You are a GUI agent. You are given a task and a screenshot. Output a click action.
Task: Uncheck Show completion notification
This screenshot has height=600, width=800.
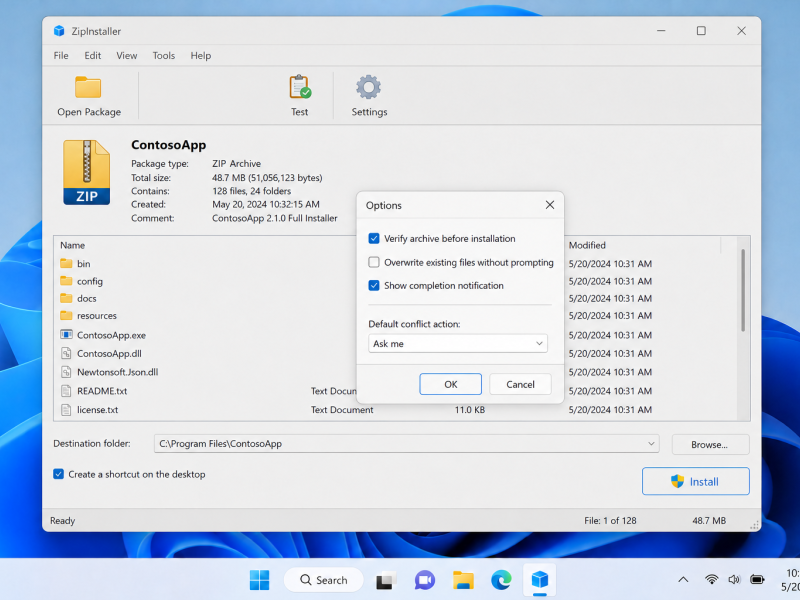pos(374,285)
